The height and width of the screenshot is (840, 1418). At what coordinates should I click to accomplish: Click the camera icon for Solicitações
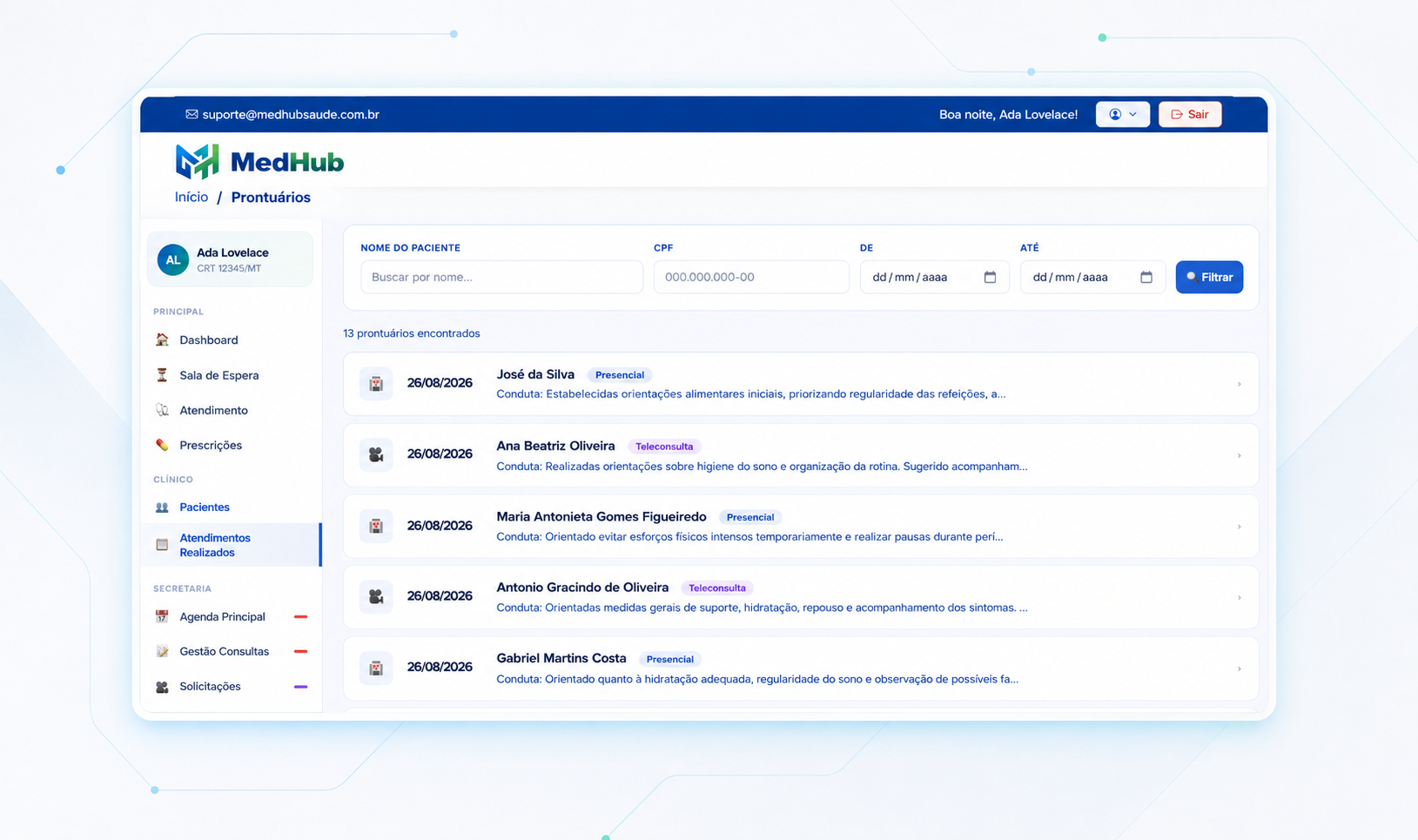[x=162, y=687]
